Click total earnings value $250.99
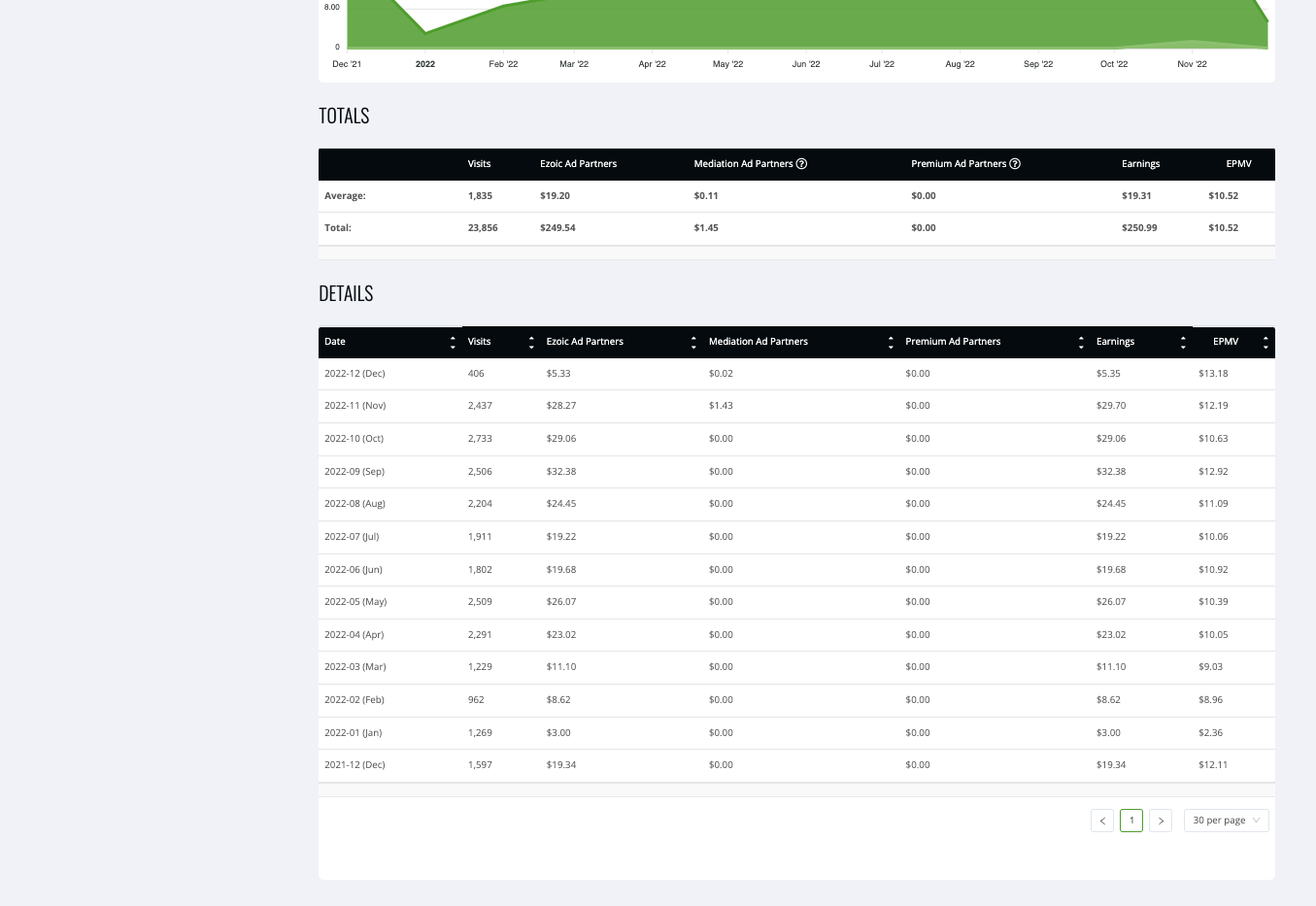This screenshot has height=906, width=1316. tap(1139, 228)
